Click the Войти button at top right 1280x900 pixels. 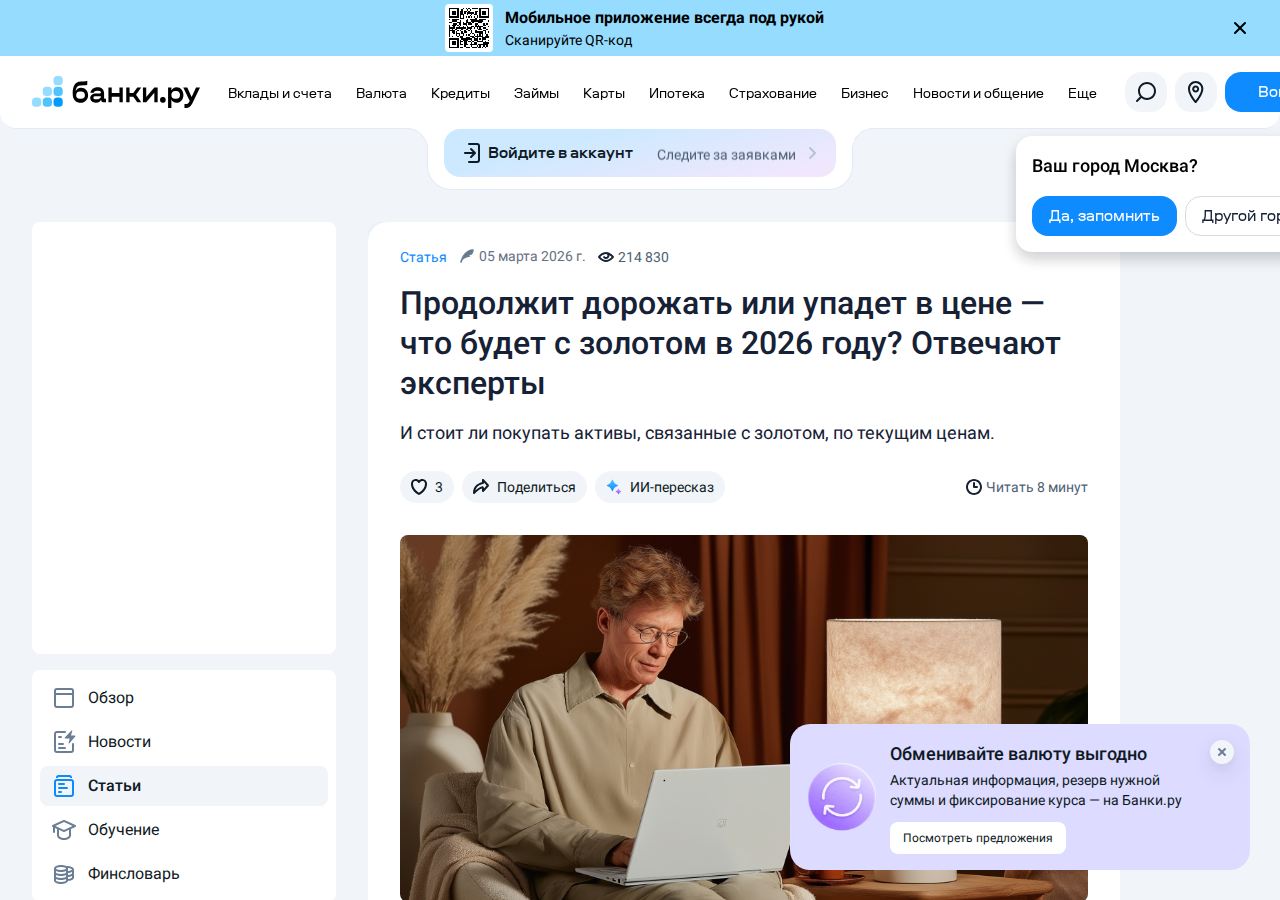pos(1253,92)
